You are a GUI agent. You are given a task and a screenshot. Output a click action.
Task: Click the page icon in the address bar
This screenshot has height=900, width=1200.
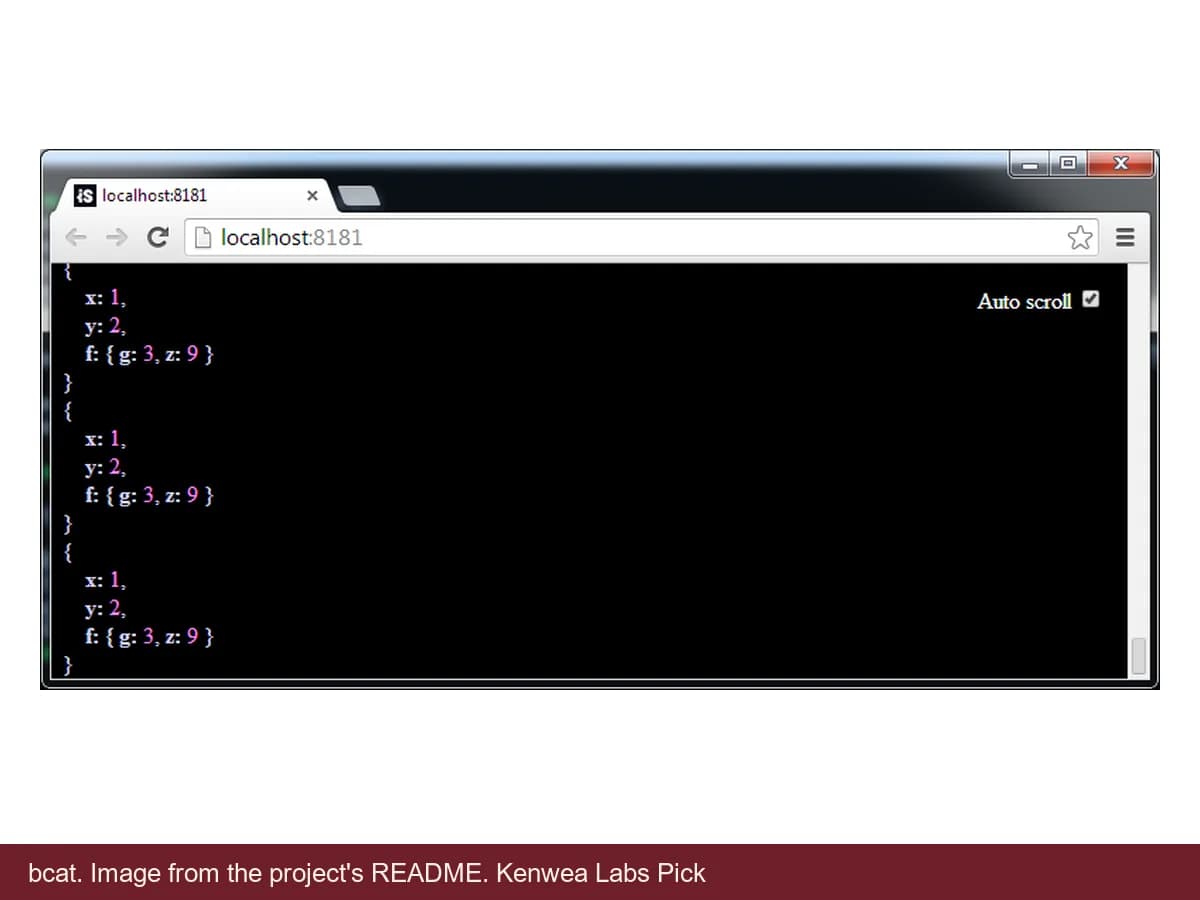pyautogui.click(x=203, y=237)
